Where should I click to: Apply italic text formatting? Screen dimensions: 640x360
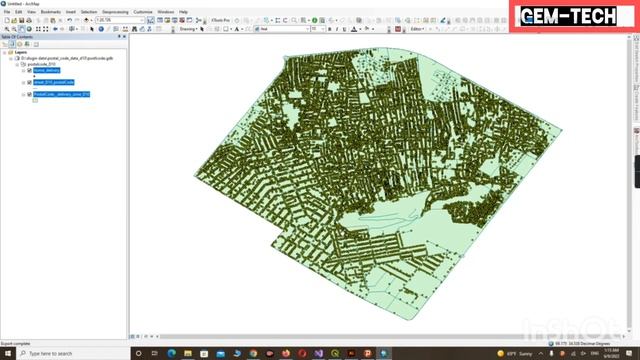tap(337, 29)
